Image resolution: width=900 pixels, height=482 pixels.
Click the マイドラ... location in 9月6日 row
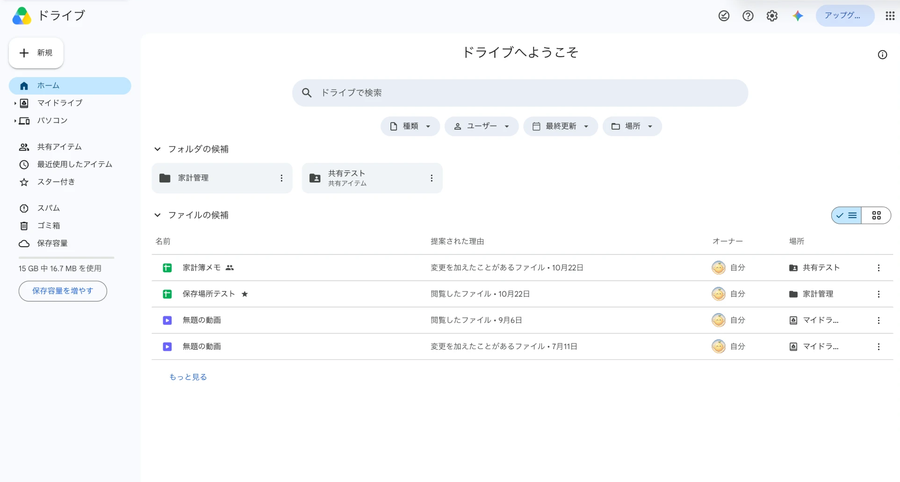[813, 320]
